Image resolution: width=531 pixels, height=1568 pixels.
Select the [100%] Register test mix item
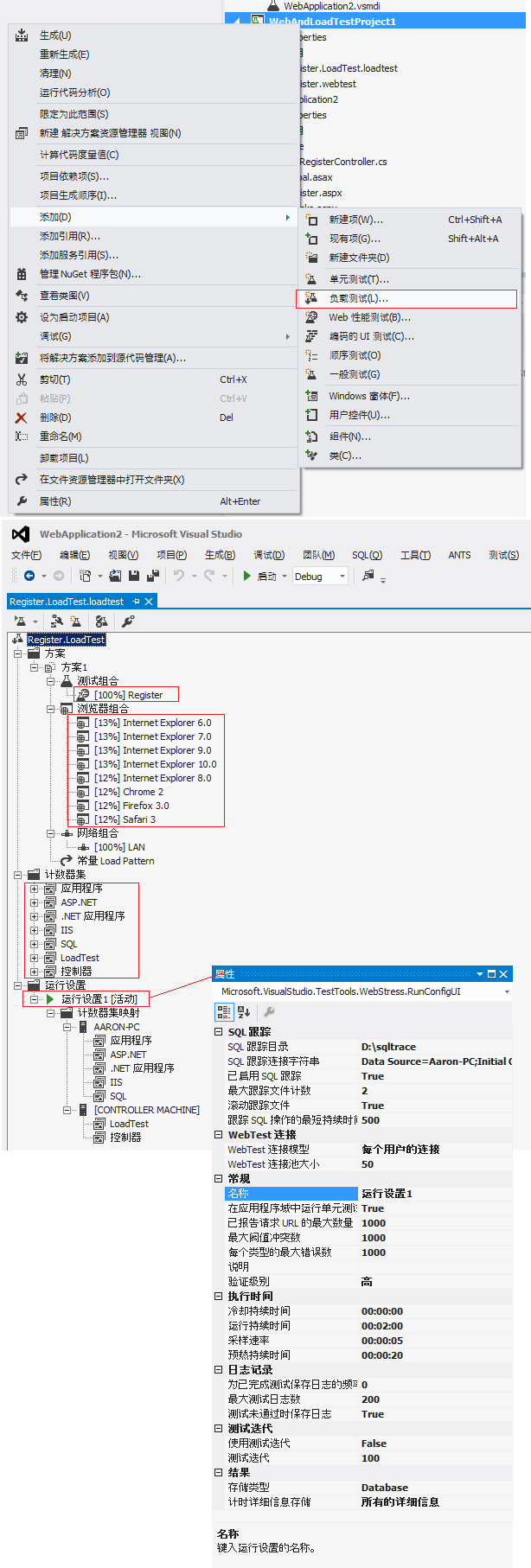click(128, 695)
